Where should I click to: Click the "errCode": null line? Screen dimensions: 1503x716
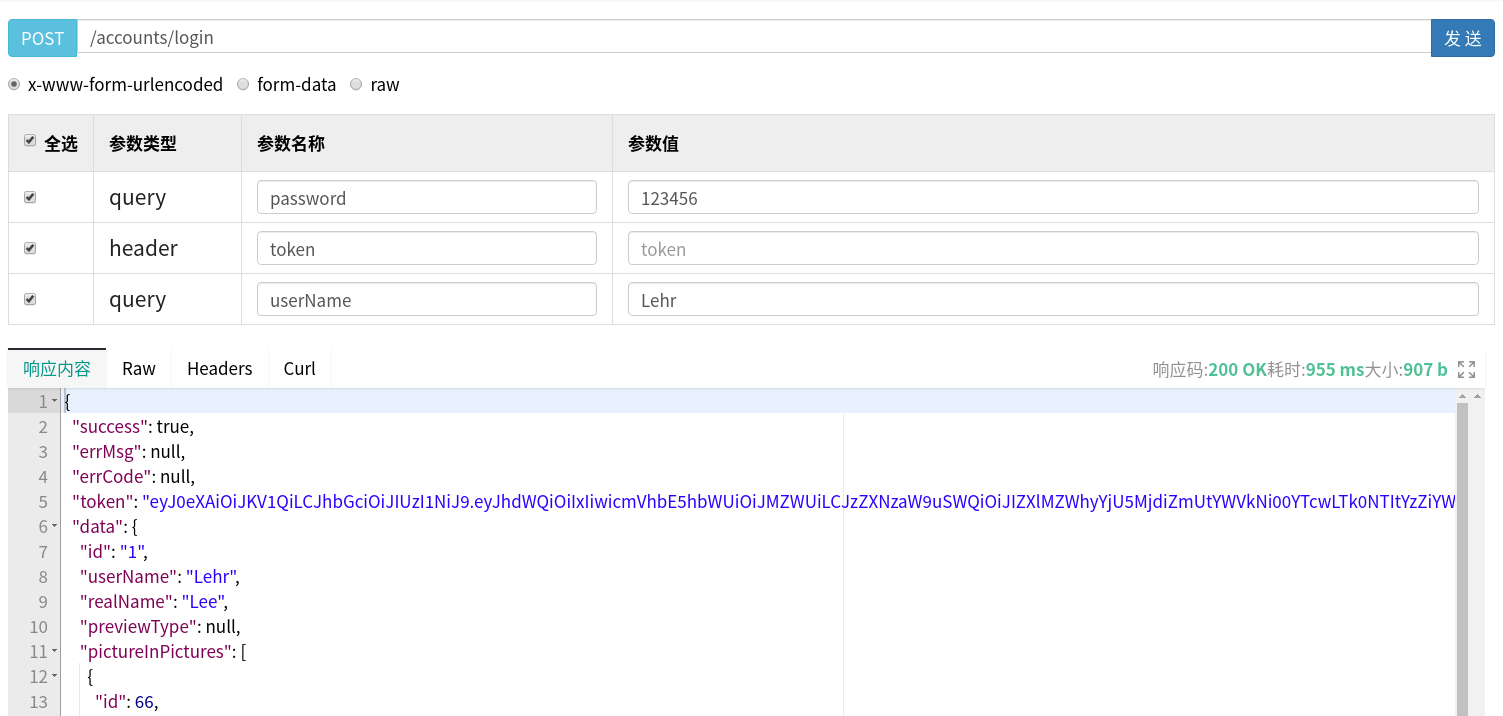(x=133, y=476)
